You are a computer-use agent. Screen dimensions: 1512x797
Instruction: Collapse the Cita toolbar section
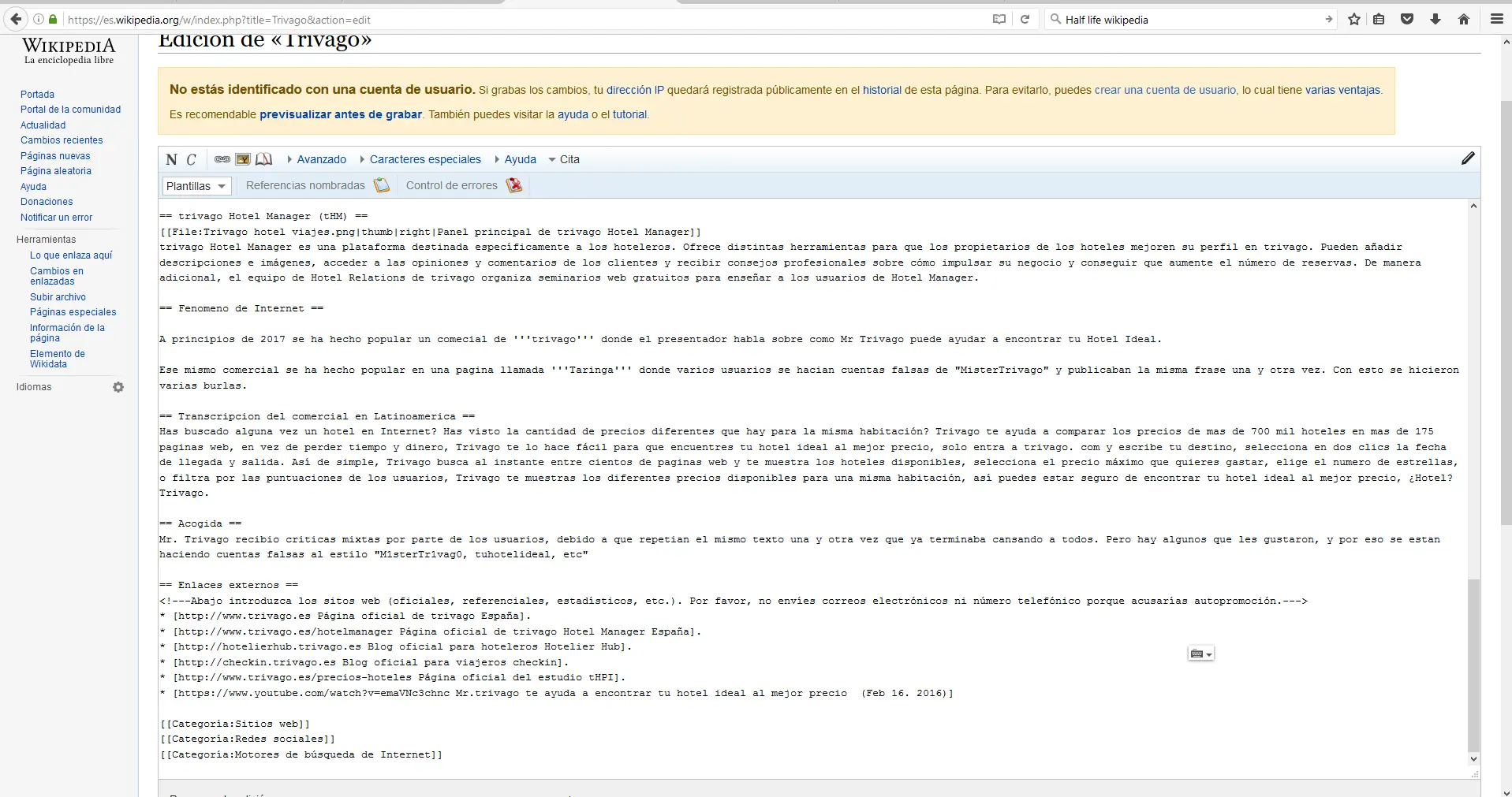pos(564,159)
